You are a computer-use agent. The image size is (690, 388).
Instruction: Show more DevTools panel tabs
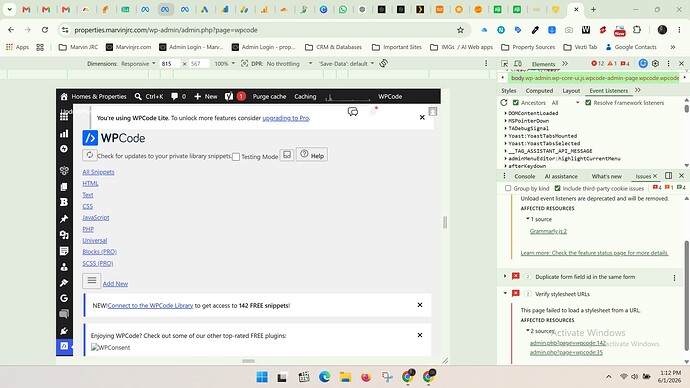click(565, 64)
